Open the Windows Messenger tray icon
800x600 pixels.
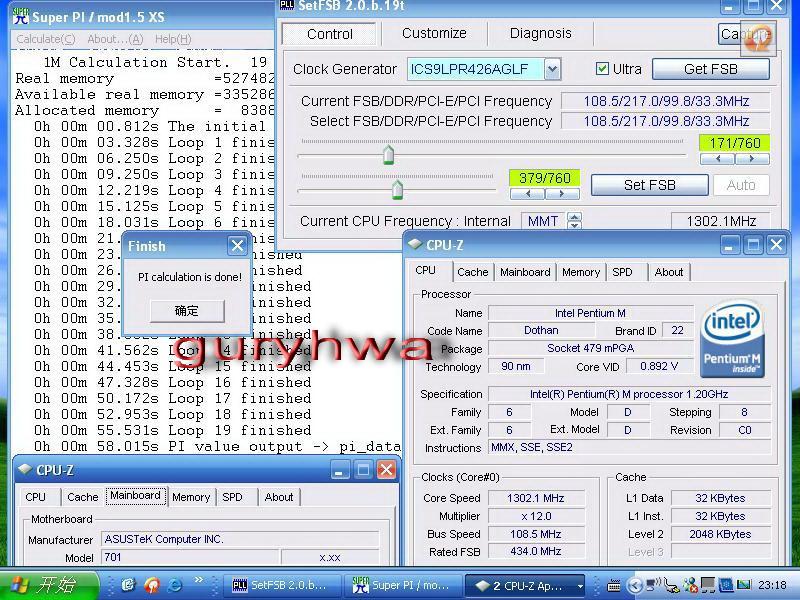(x=691, y=585)
